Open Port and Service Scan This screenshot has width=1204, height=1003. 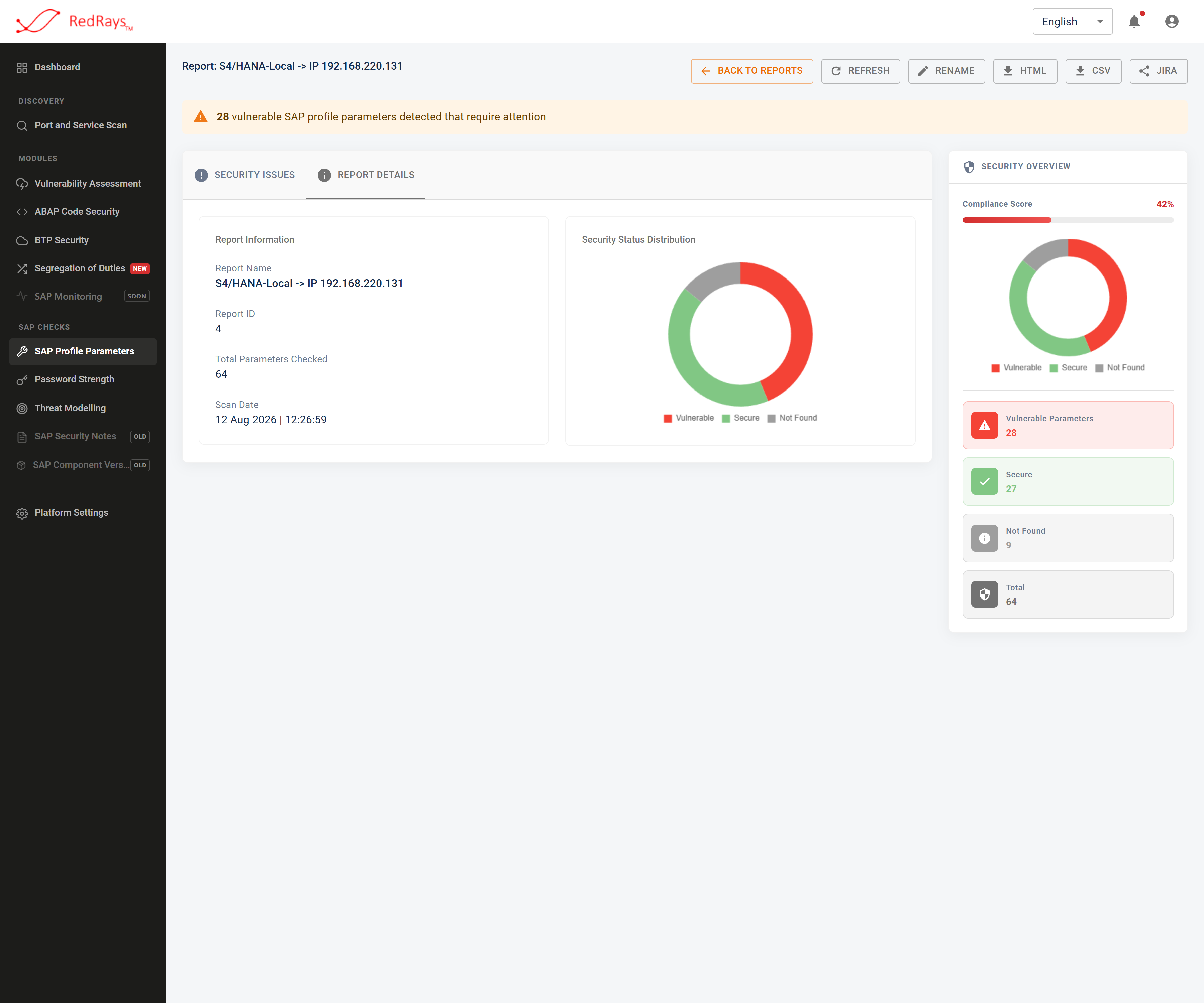tap(83, 125)
